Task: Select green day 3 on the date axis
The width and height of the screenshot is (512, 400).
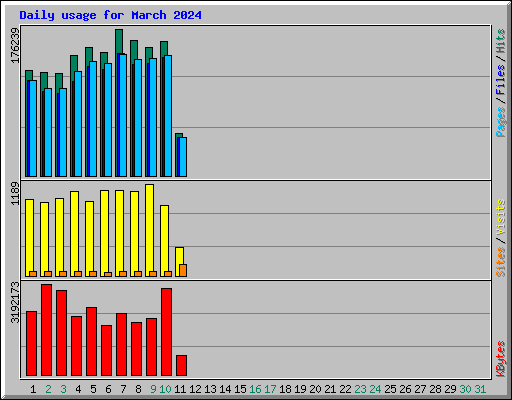Action: pos(63,389)
